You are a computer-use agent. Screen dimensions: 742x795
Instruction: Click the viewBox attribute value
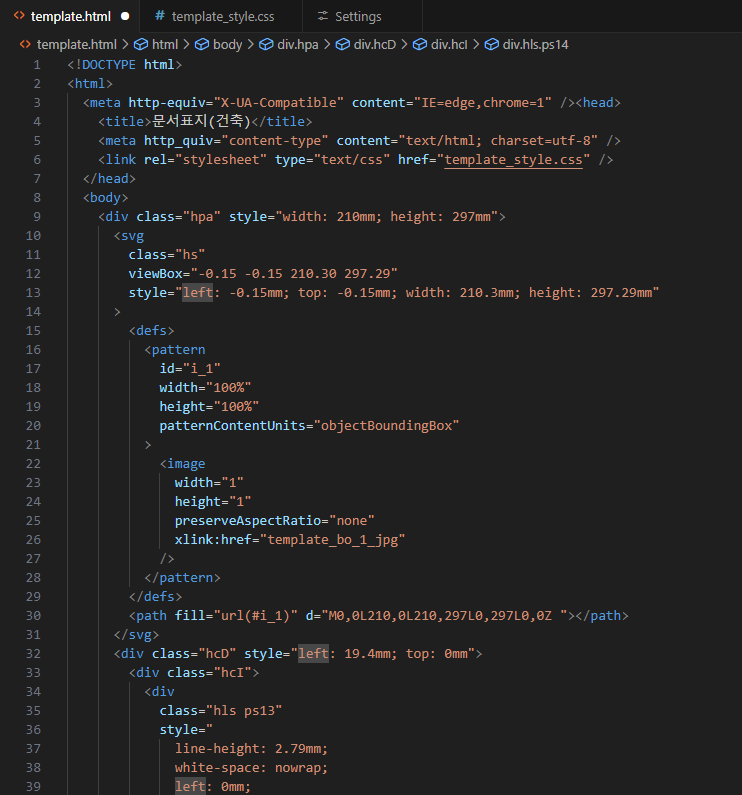tap(294, 274)
